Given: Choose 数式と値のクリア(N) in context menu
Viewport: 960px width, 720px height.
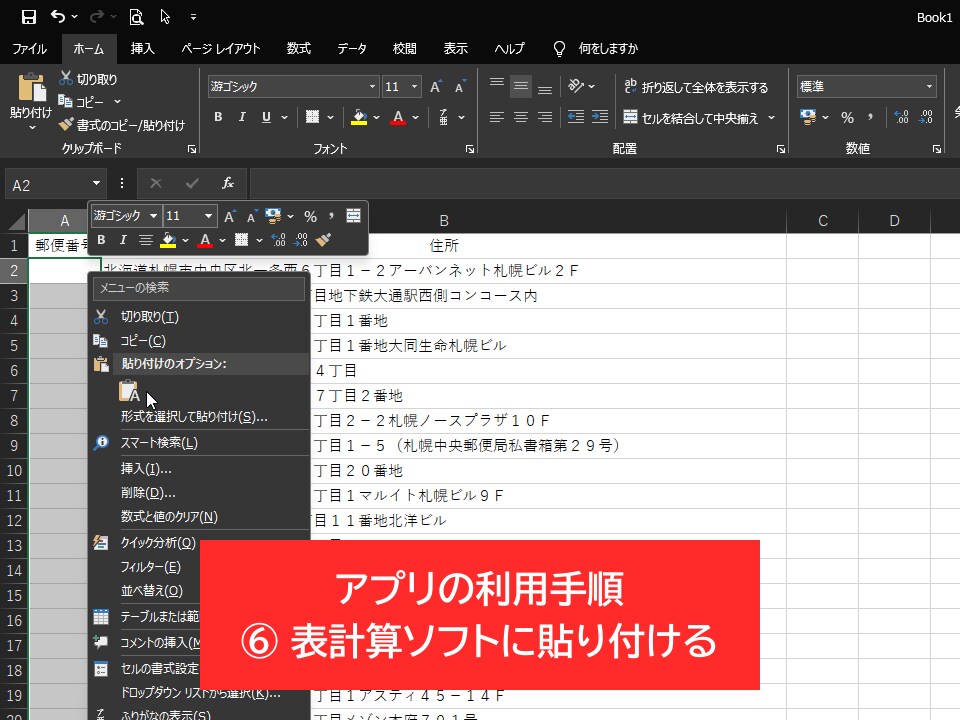Looking at the screenshot, I should pos(200,517).
